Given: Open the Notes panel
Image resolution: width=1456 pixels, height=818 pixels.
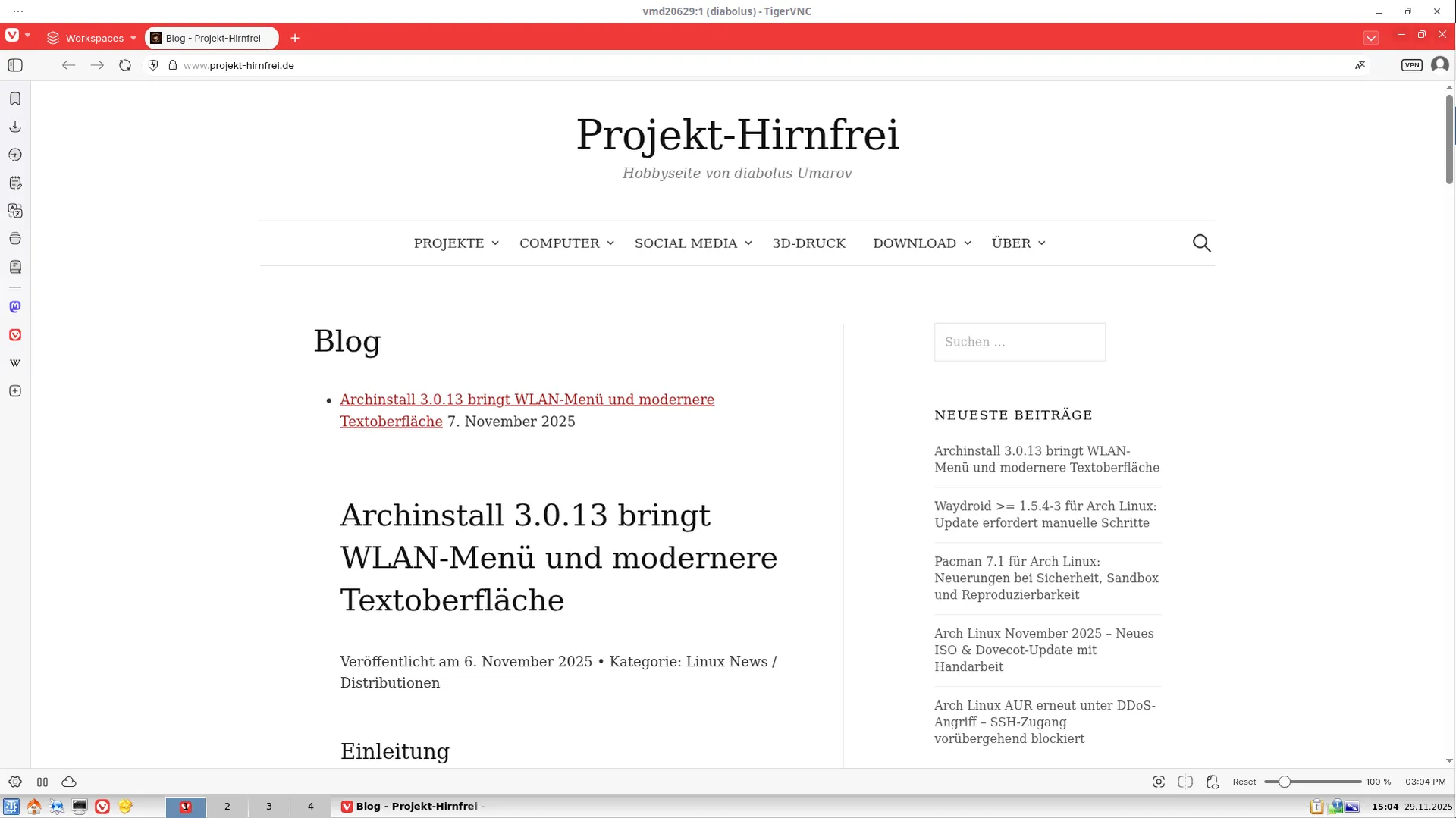Looking at the screenshot, I should 15,183.
